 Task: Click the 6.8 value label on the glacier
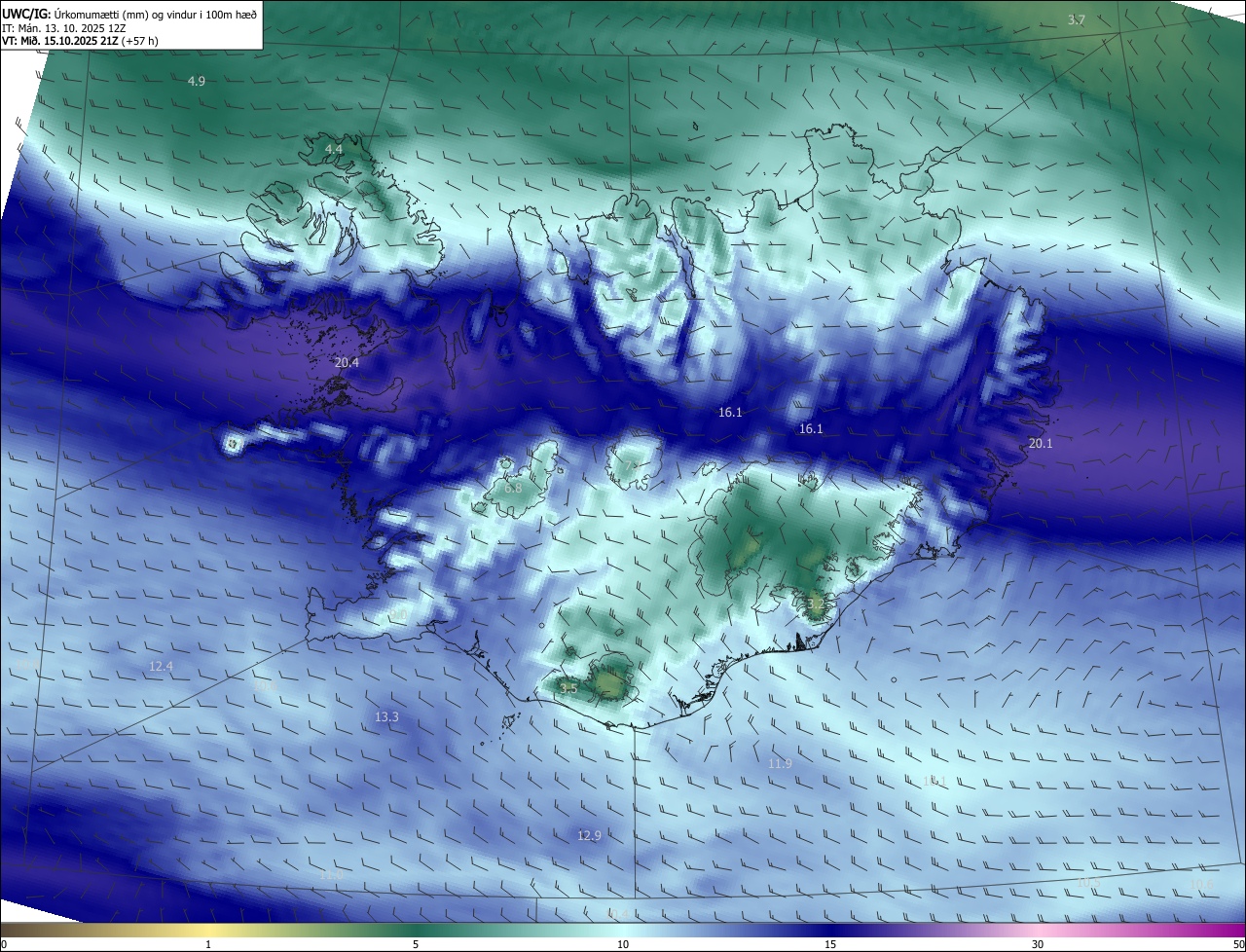513,488
